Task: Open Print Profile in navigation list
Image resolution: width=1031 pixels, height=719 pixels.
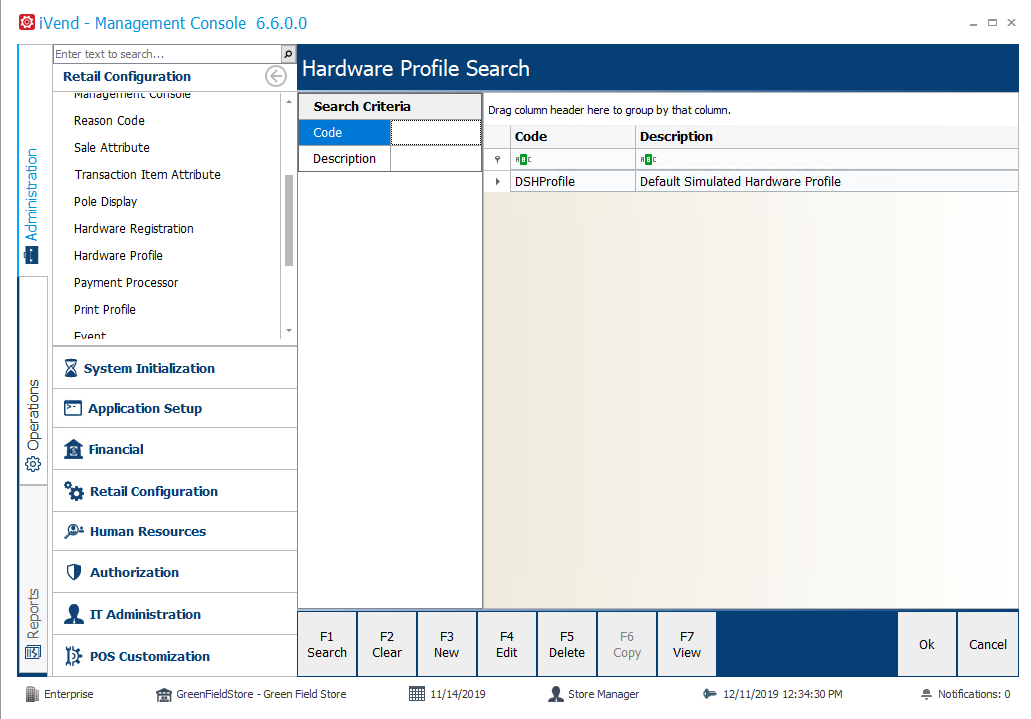Action: pyautogui.click(x=105, y=310)
